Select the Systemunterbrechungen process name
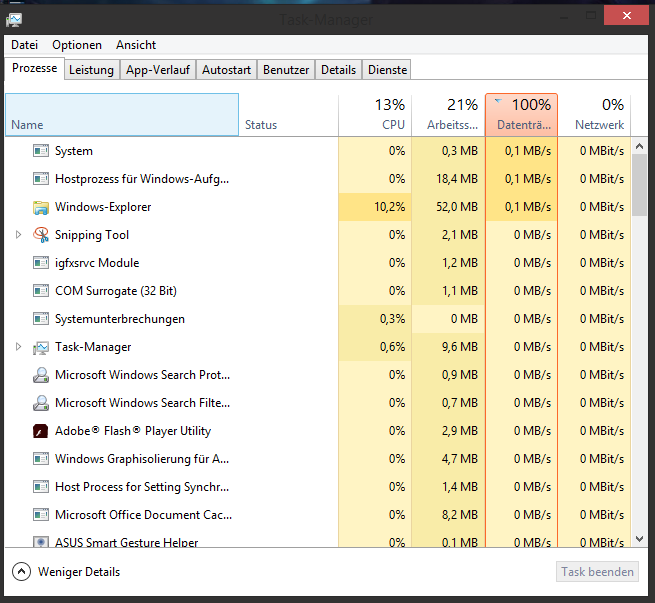The height and width of the screenshot is (603, 655). (120, 319)
